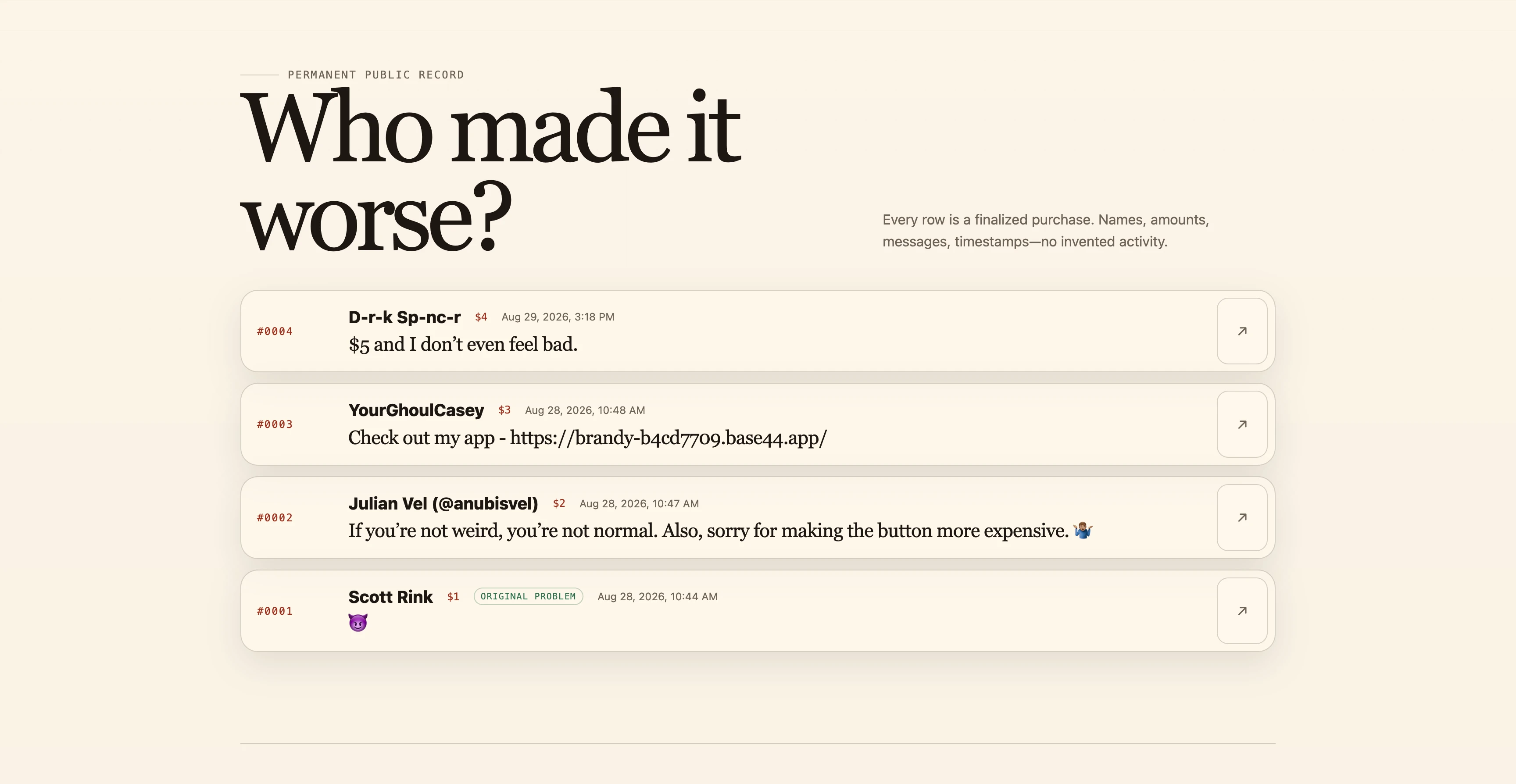Click D-r-k Sp-nc-r name

(404, 317)
